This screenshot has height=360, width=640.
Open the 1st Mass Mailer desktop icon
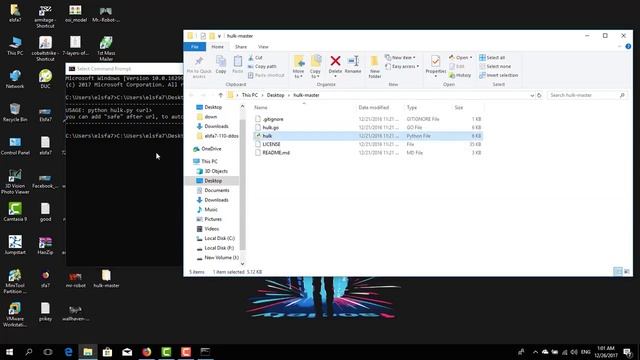(106, 49)
